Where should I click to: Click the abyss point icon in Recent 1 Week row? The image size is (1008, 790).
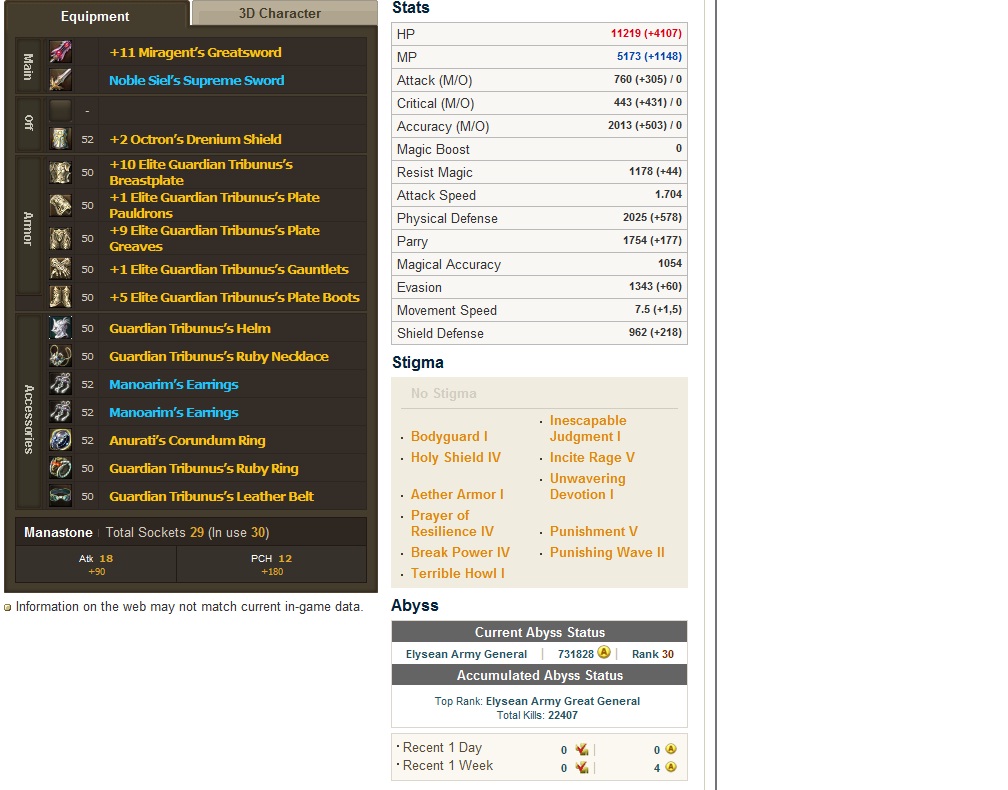(x=670, y=768)
